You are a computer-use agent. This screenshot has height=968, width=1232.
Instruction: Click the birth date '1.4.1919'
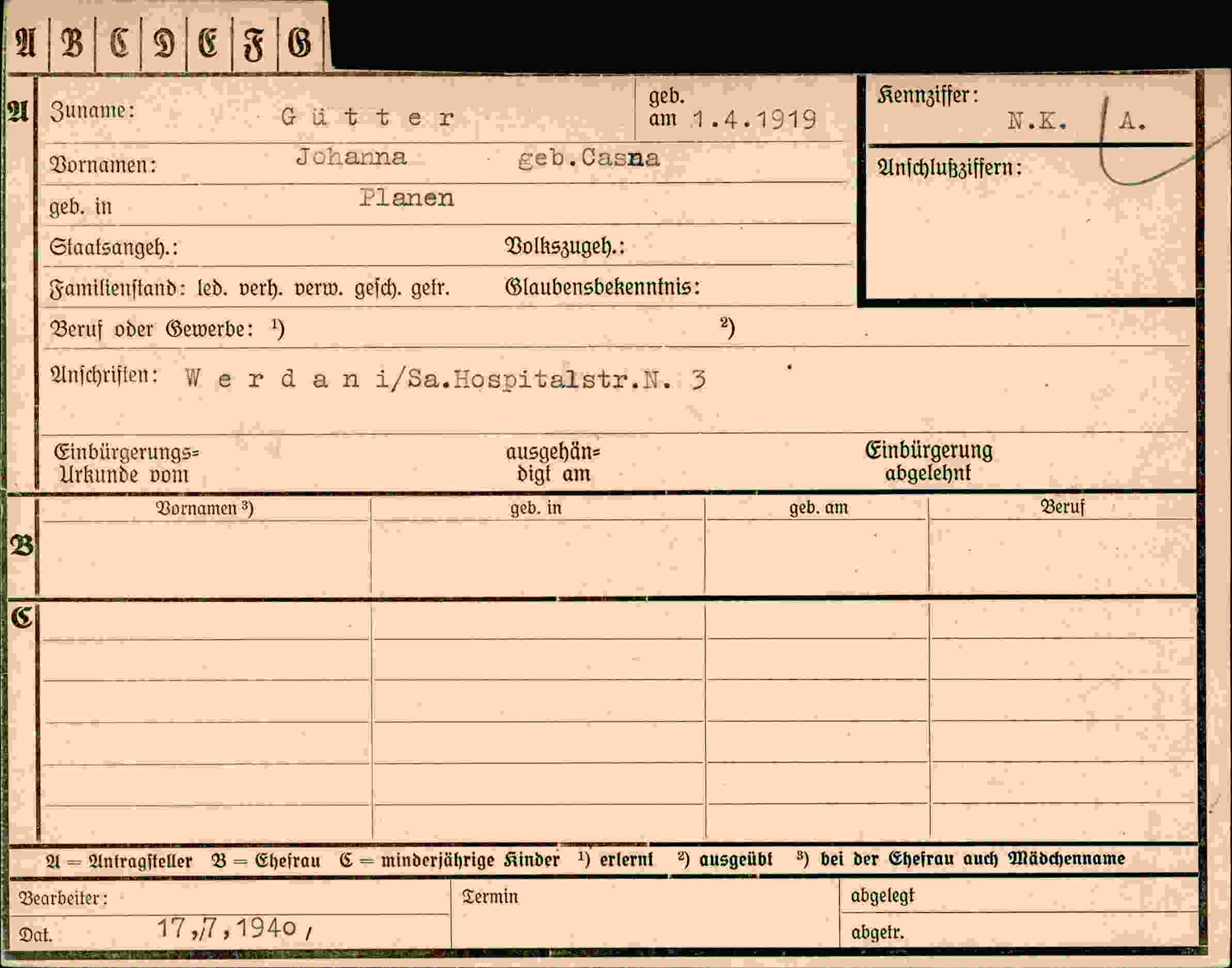click(x=754, y=120)
